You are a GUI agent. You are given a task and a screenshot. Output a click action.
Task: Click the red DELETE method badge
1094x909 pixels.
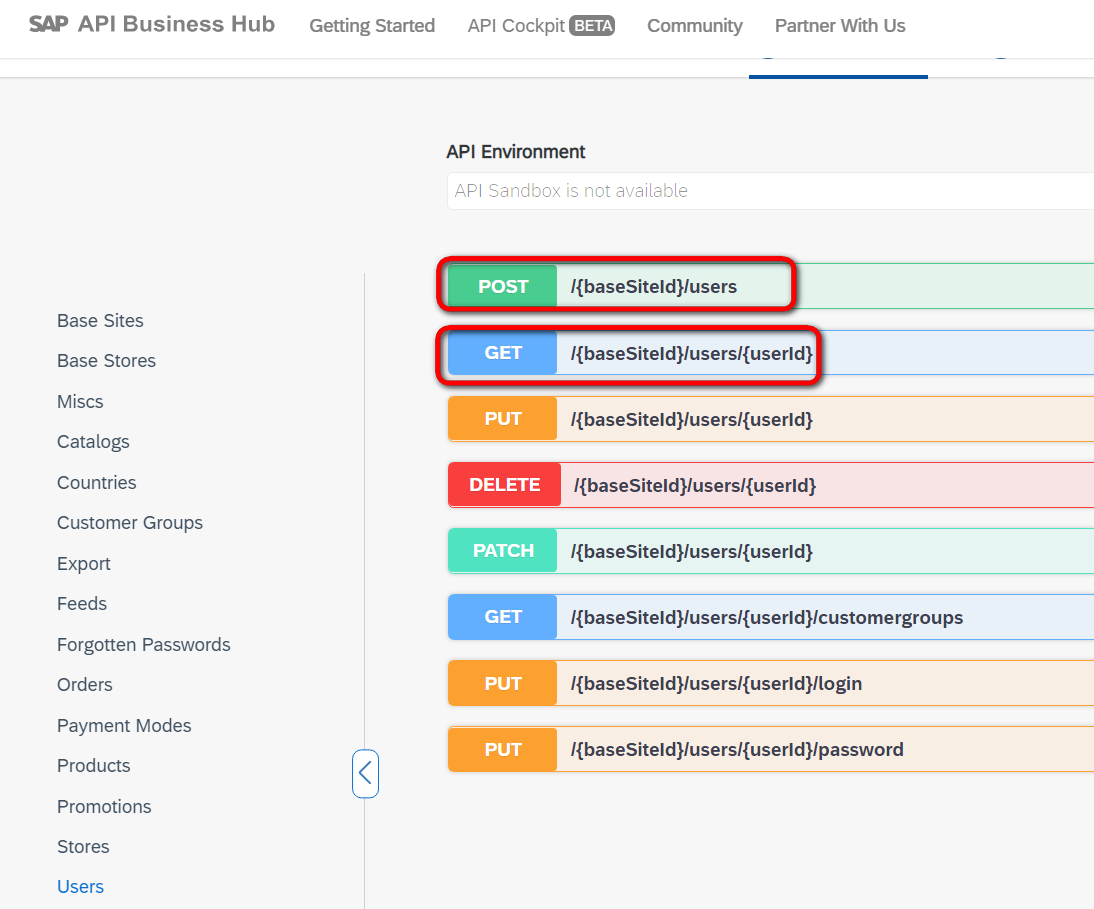(504, 485)
